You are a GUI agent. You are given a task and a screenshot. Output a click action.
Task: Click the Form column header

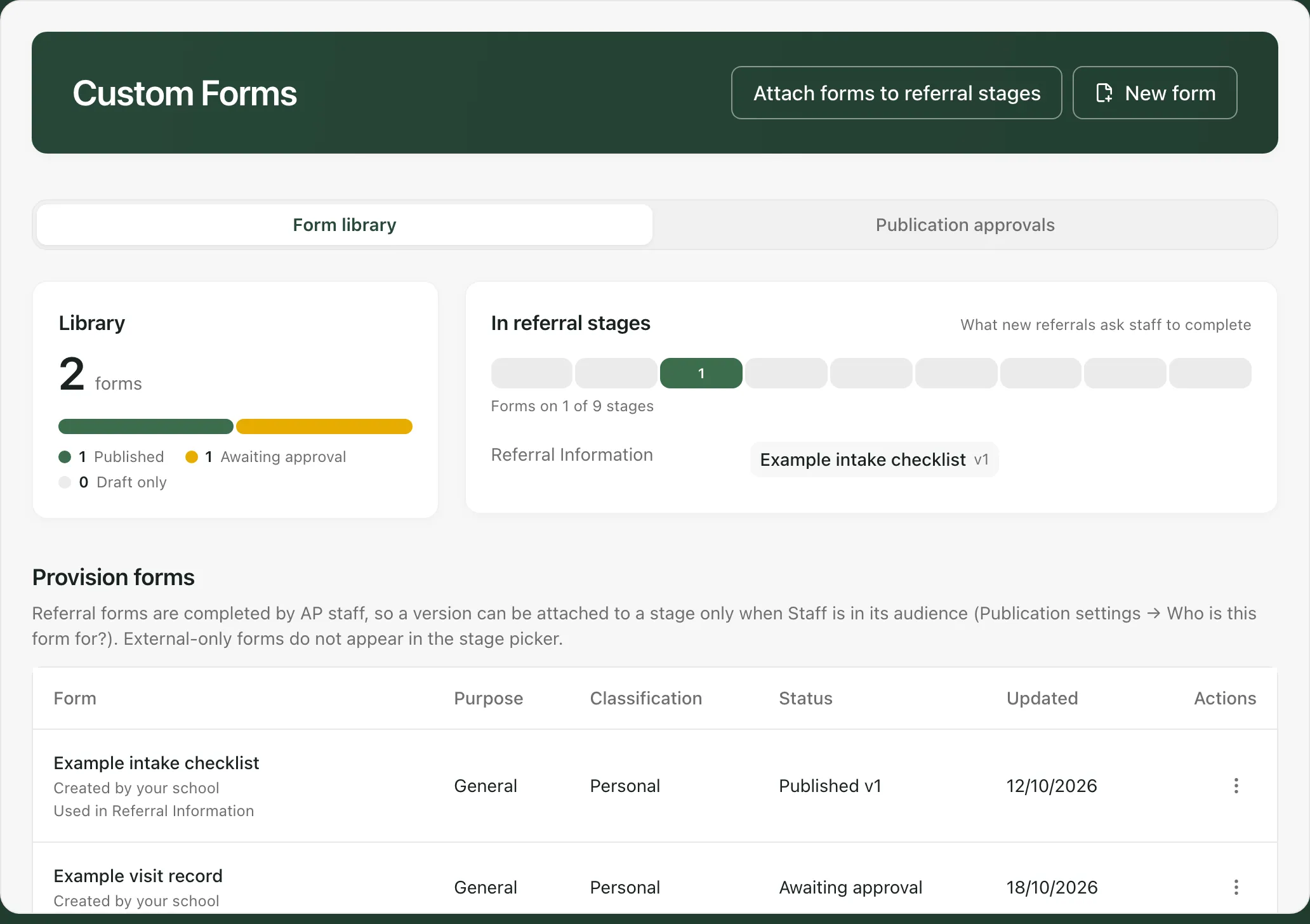point(75,698)
